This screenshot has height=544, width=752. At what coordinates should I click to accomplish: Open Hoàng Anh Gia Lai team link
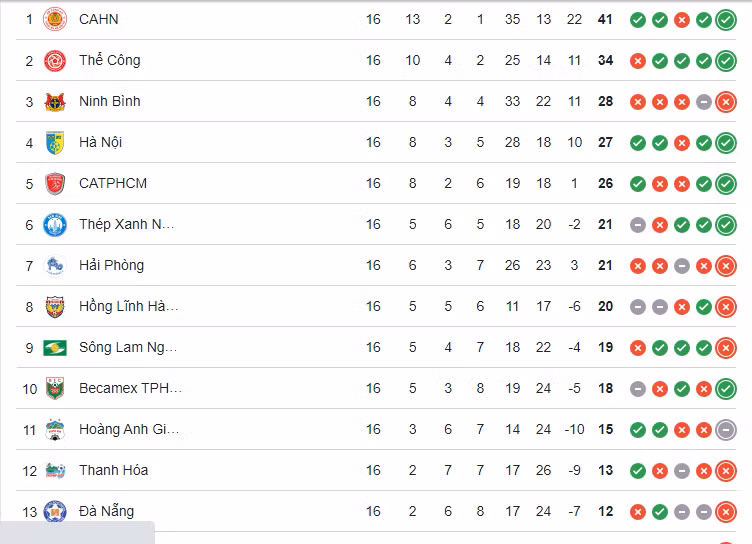pos(129,429)
